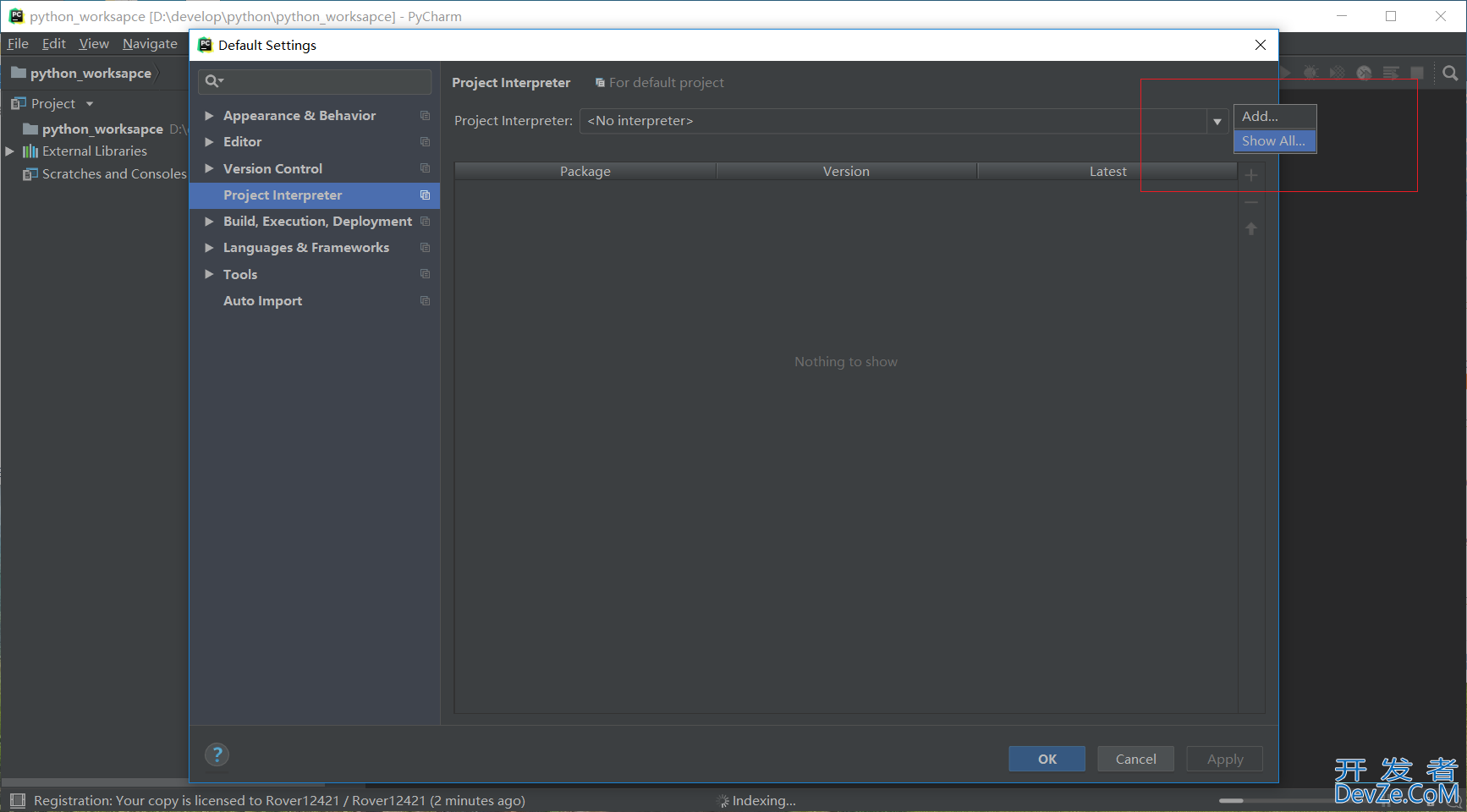Expand Build, Execution, Deployment section
Viewport: 1467px width, 812px height.
coord(209,222)
